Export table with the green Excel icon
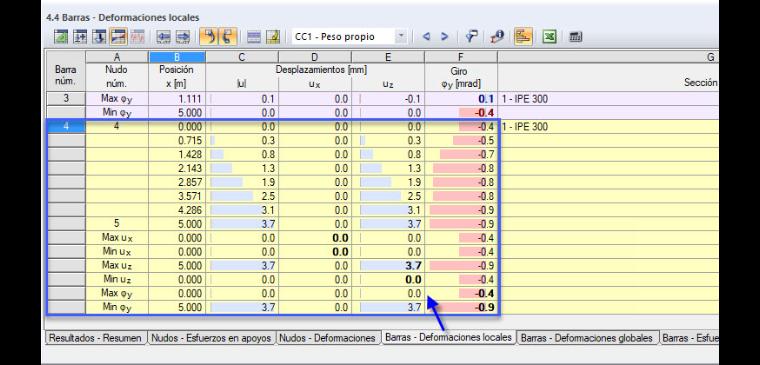Viewport: 760px width, 365px height. tap(549, 36)
